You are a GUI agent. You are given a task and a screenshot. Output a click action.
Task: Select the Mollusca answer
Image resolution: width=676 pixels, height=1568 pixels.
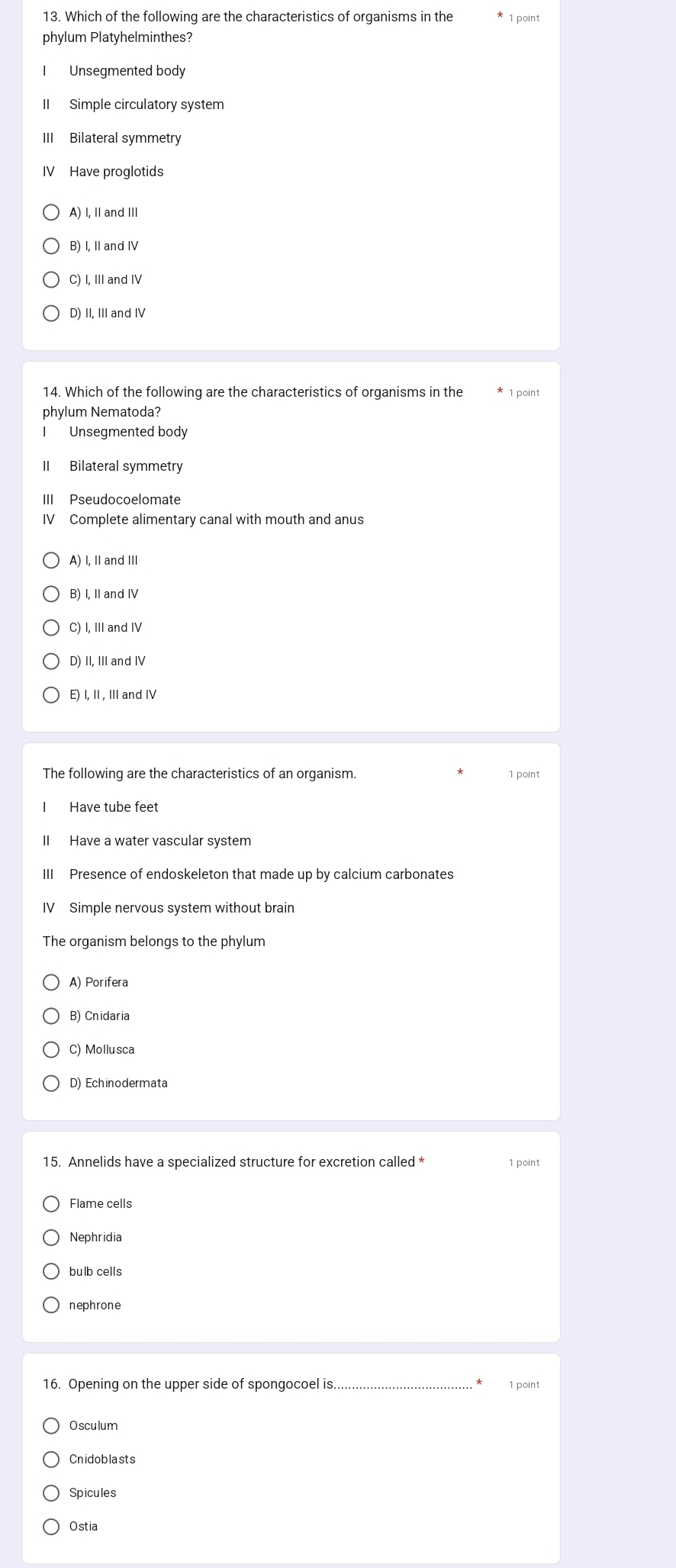(51, 1050)
